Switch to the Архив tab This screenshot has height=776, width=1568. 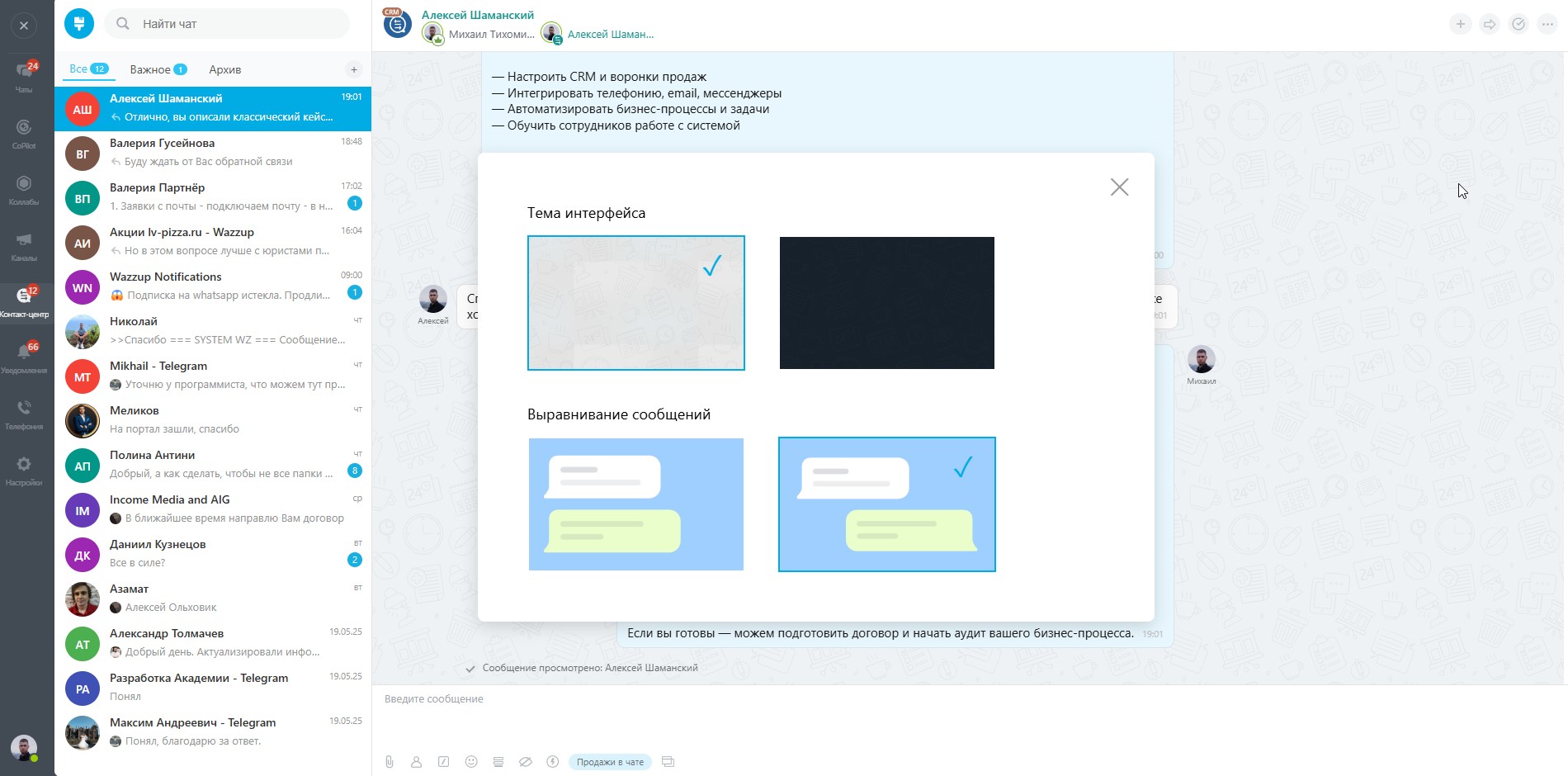click(x=224, y=69)
